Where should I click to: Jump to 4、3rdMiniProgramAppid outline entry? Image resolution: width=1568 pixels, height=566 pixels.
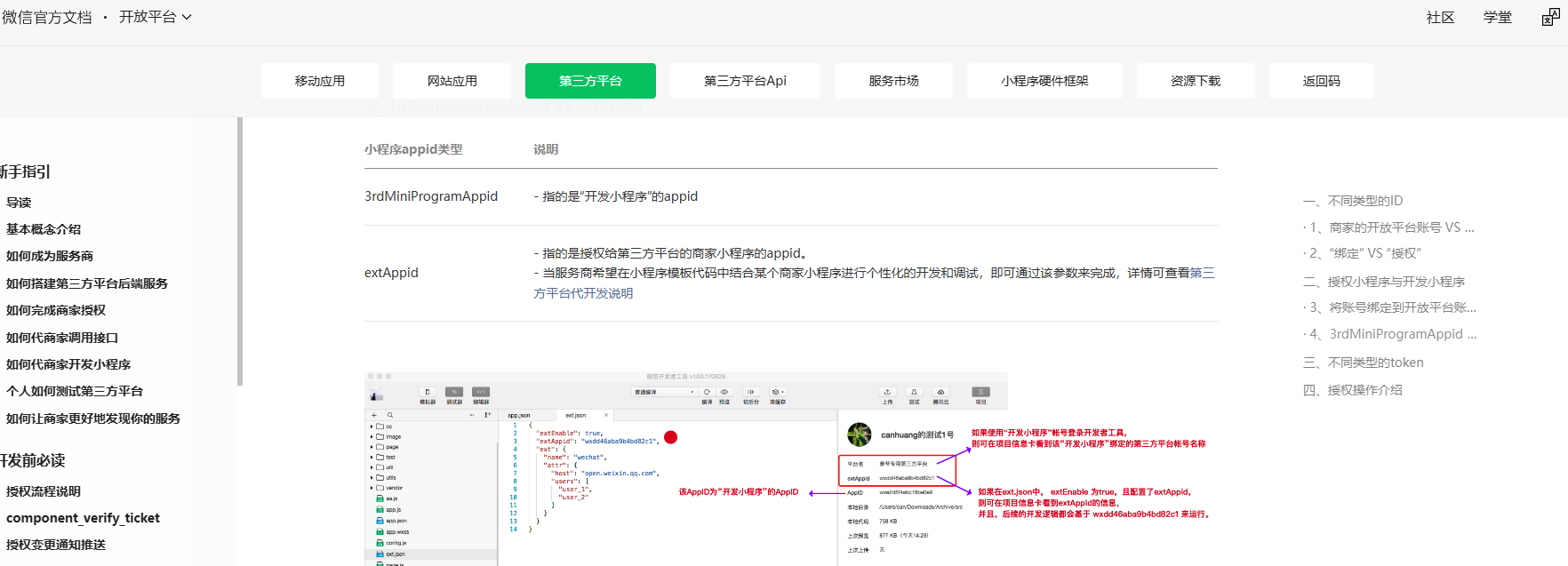click(x=1391, y=334)
